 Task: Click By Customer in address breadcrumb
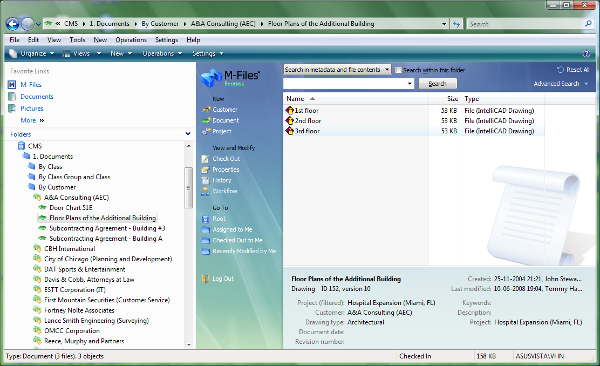click(160, 24)
